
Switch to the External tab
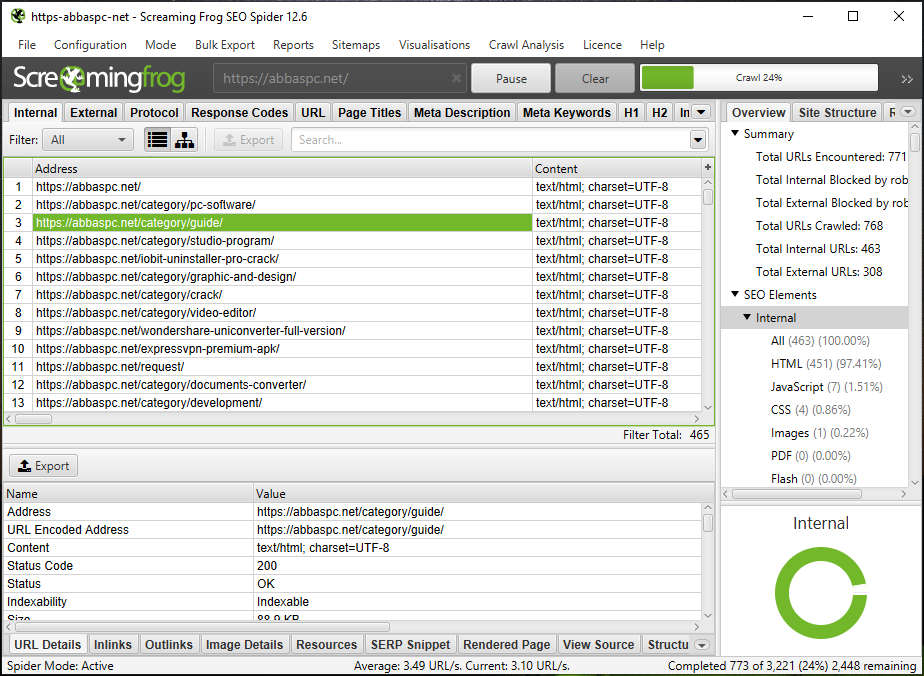coord(93,113)
